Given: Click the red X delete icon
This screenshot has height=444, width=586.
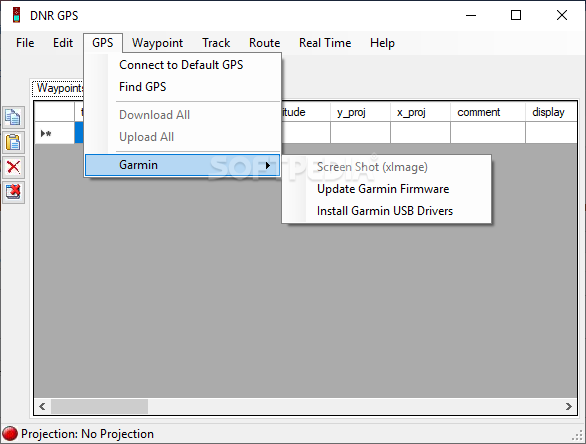Looking at the screenshot, I should pyautogui.click(x=13, y=167).
